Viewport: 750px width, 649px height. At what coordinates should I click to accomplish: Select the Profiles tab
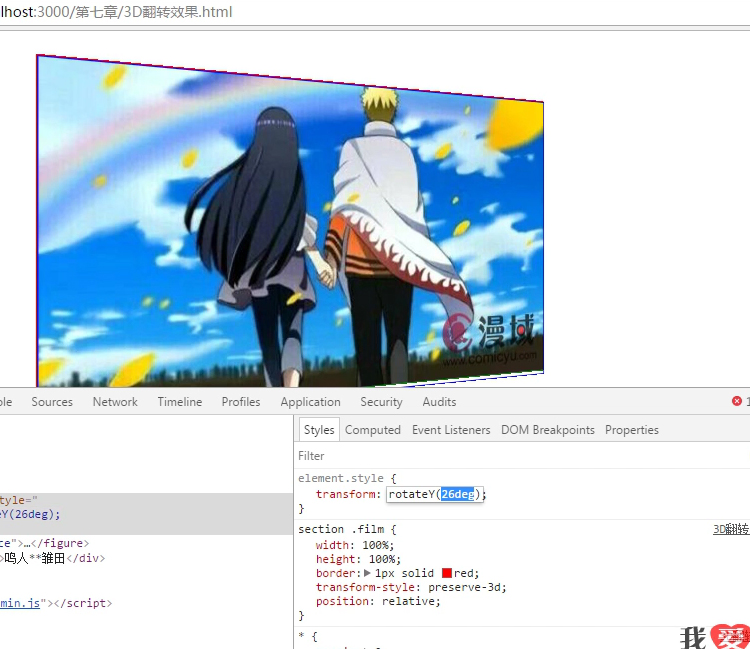coord(241,402)
